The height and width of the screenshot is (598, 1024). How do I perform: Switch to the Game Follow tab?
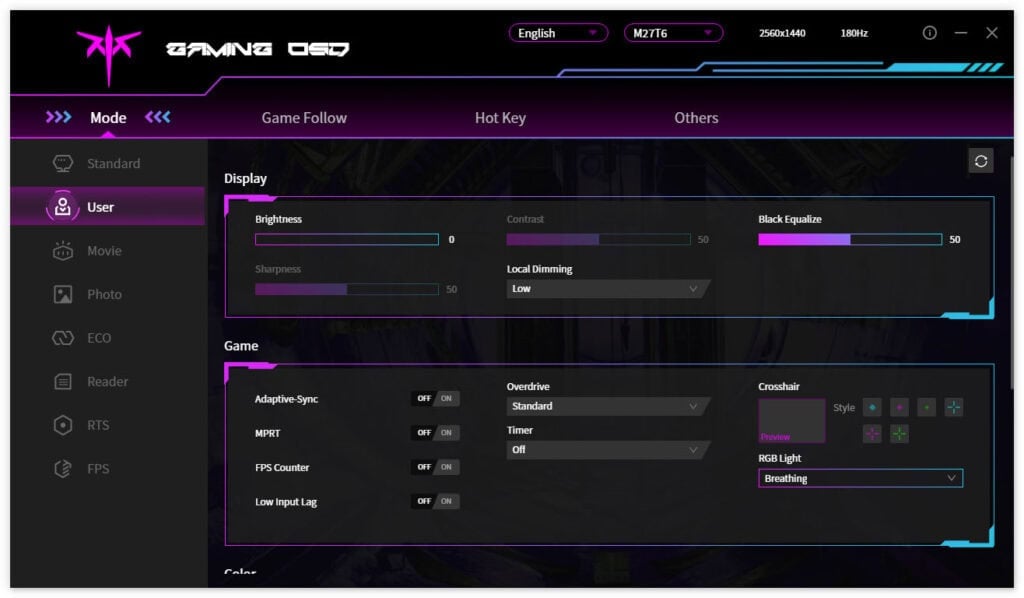[304, 118]
